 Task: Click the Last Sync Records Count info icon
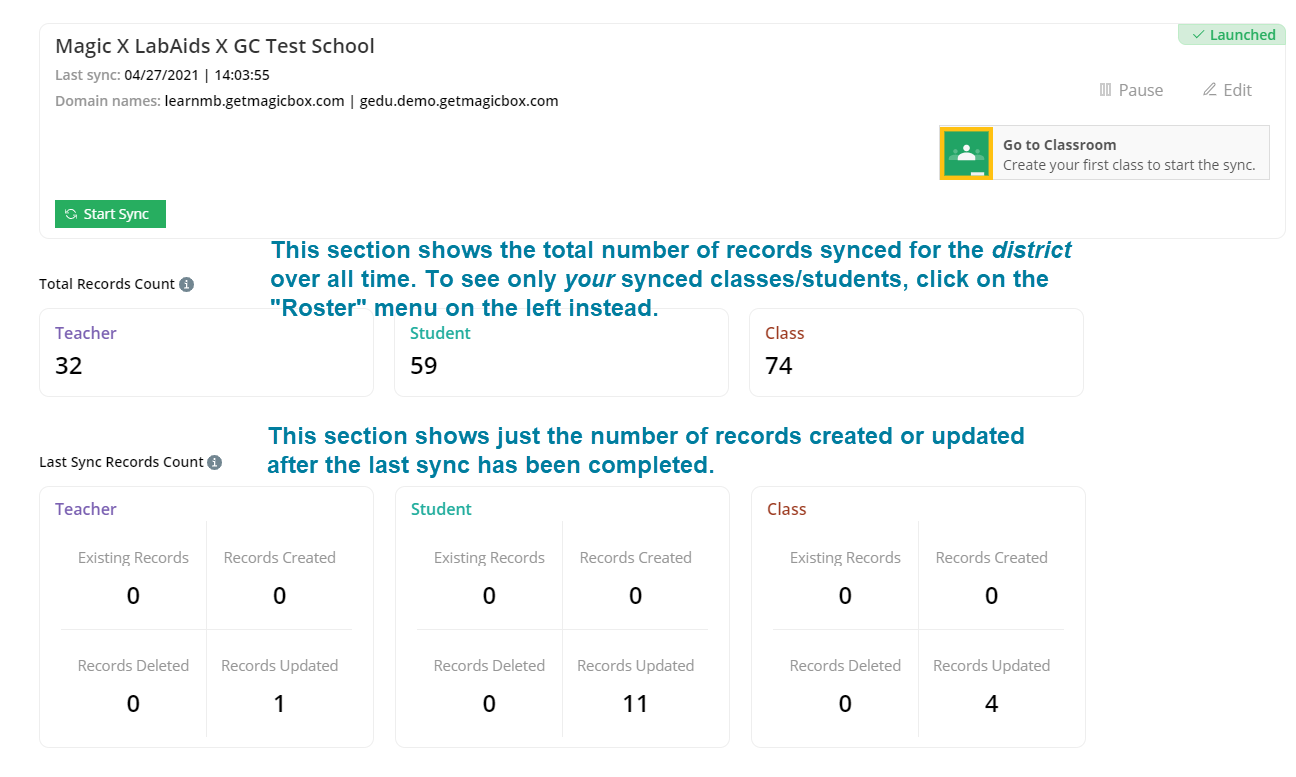click(213, 462)
